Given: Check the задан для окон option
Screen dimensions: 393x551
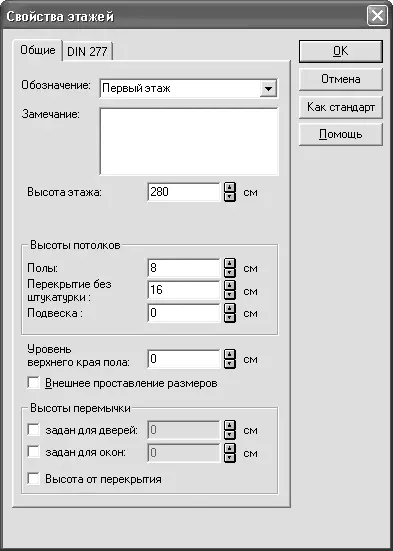Looking at the screenshot, I should tap(33, 452).
